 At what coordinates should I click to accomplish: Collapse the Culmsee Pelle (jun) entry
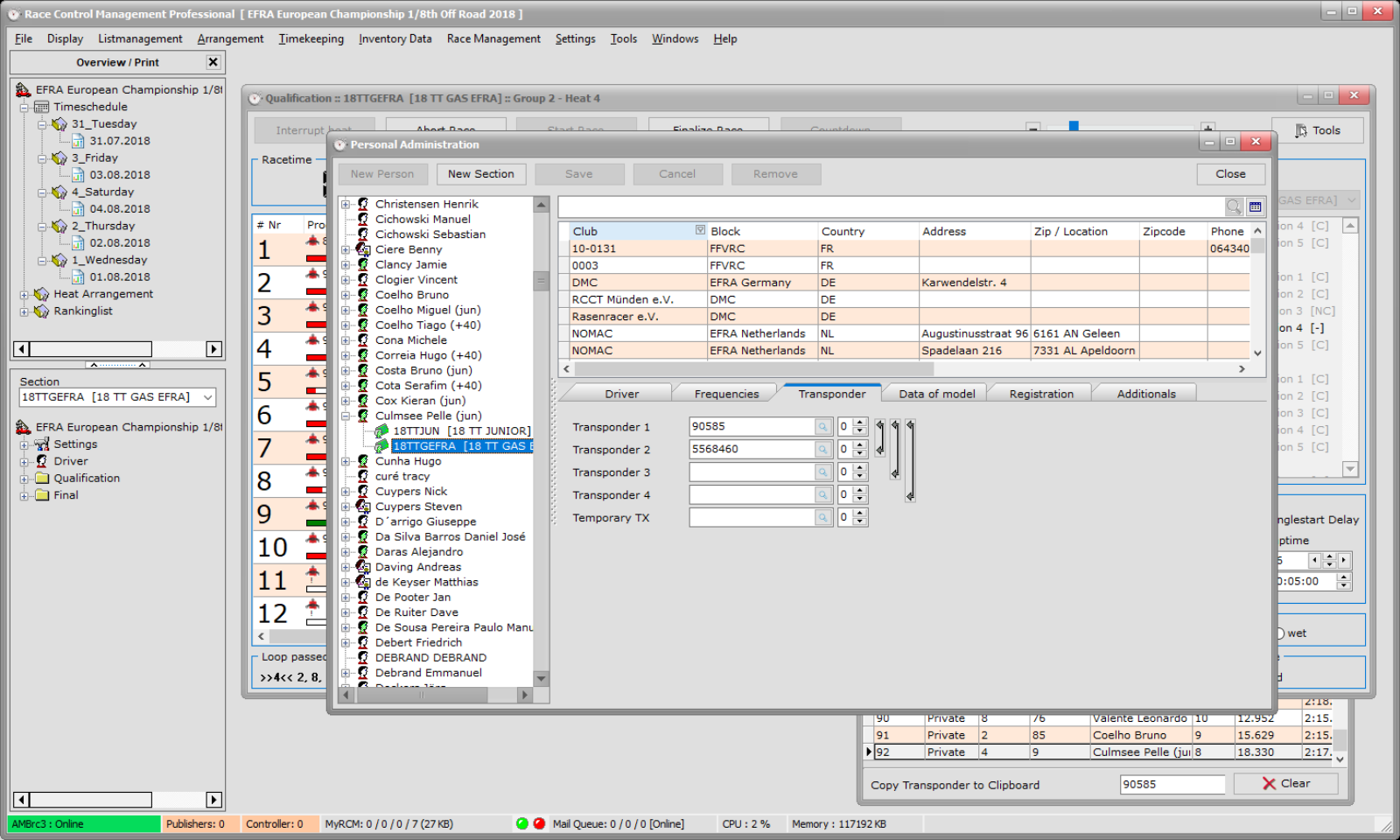click(345, 415)
